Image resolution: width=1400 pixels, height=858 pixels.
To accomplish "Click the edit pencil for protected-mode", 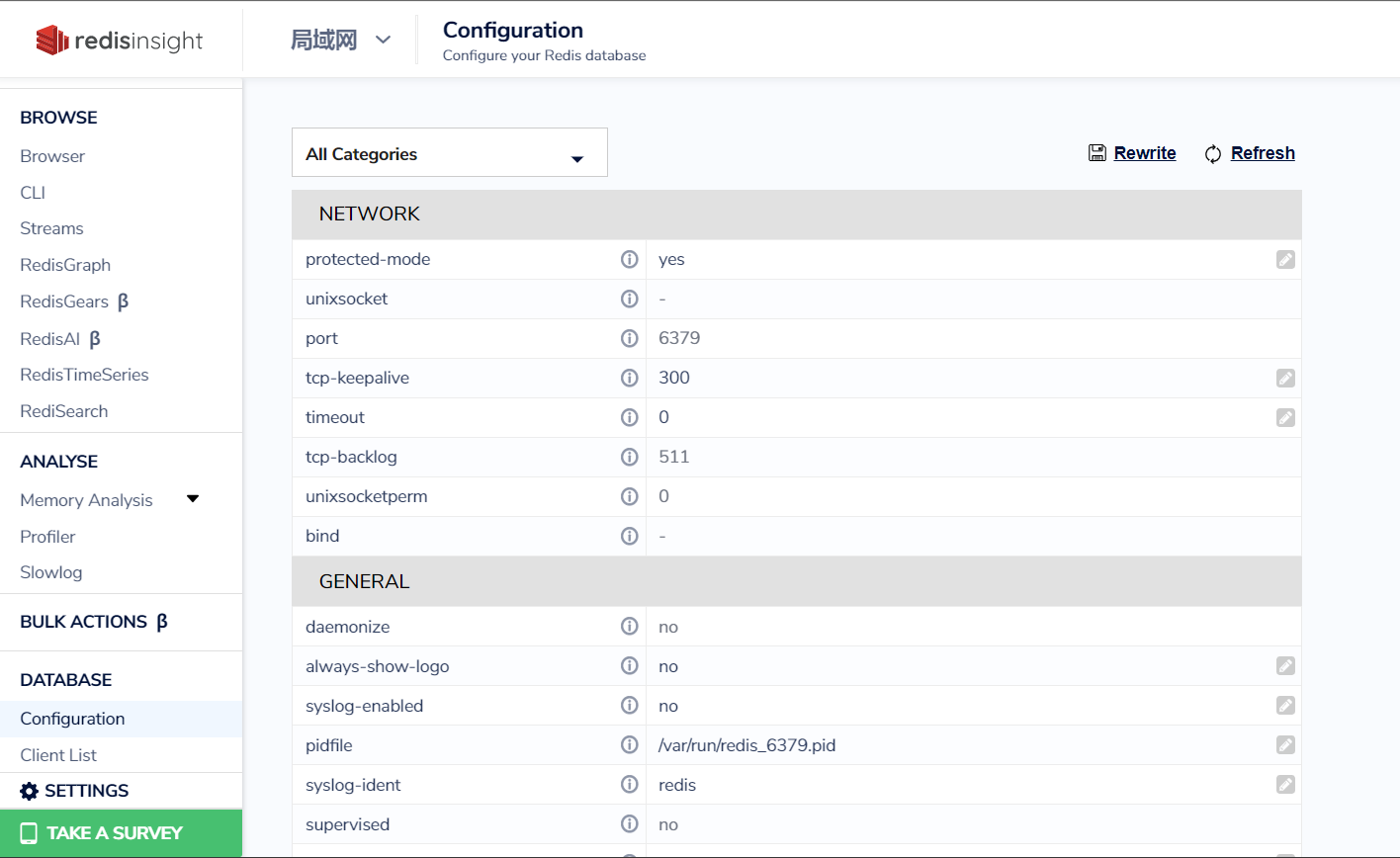I will click(x=1285, y=260).
